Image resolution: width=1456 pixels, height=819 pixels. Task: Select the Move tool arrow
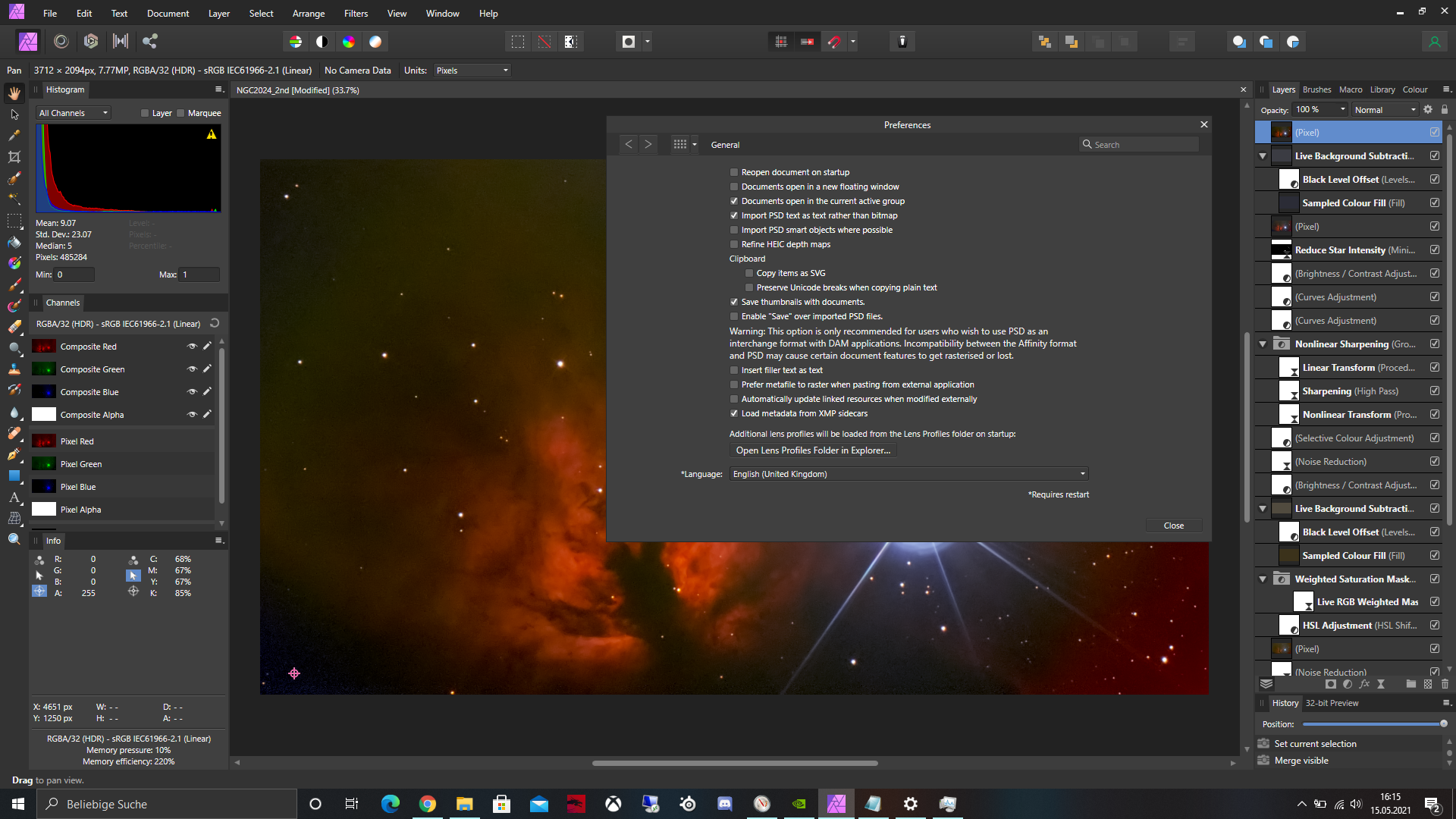[14, 115]
